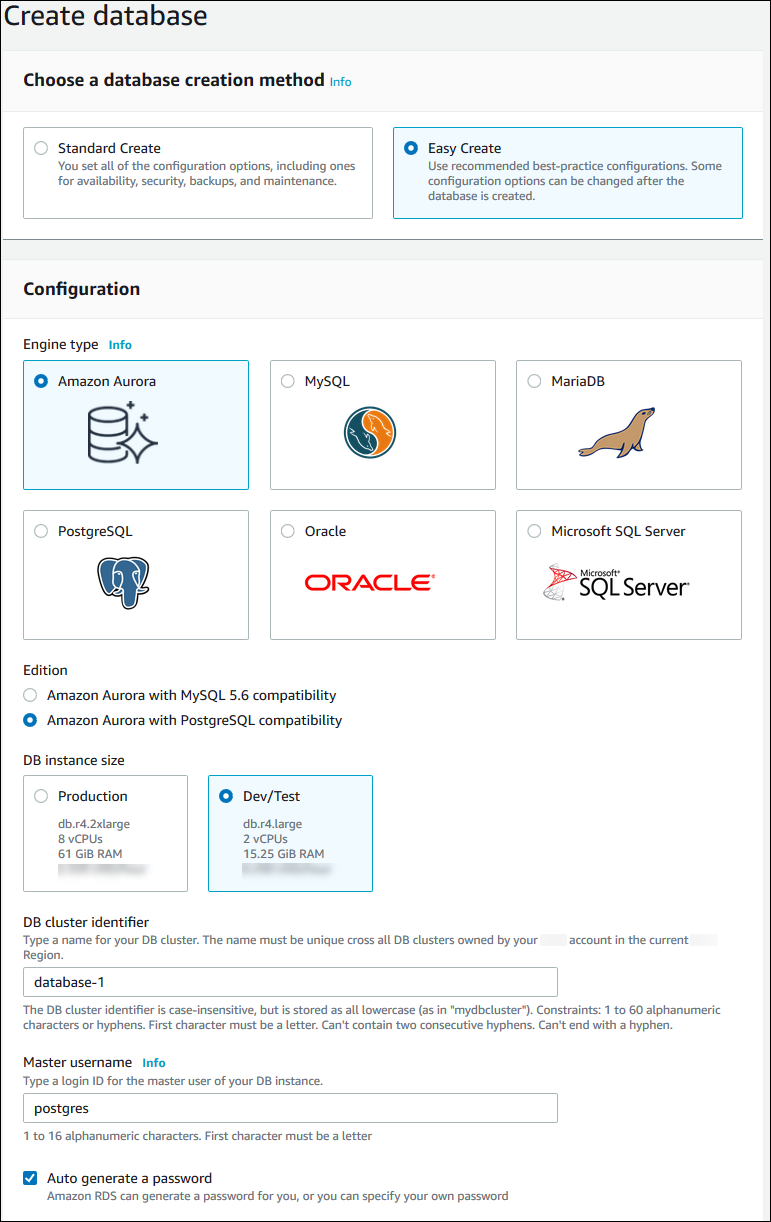Choose Aurora with MySQL 5.6 compatibility
The image size is (771, 1222).
[32, 695]
